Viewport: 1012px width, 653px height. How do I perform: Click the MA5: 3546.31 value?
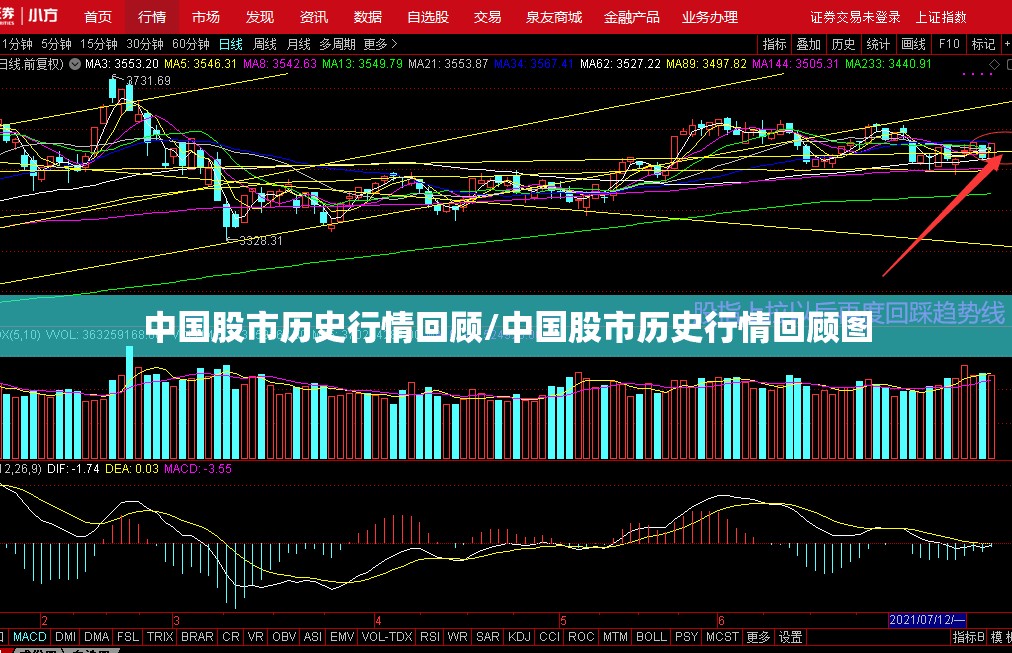coord(200,64)
